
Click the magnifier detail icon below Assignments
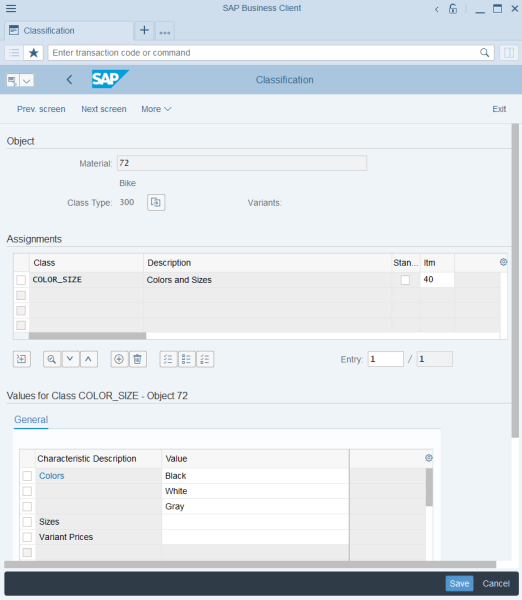click(x=52, y=359)
